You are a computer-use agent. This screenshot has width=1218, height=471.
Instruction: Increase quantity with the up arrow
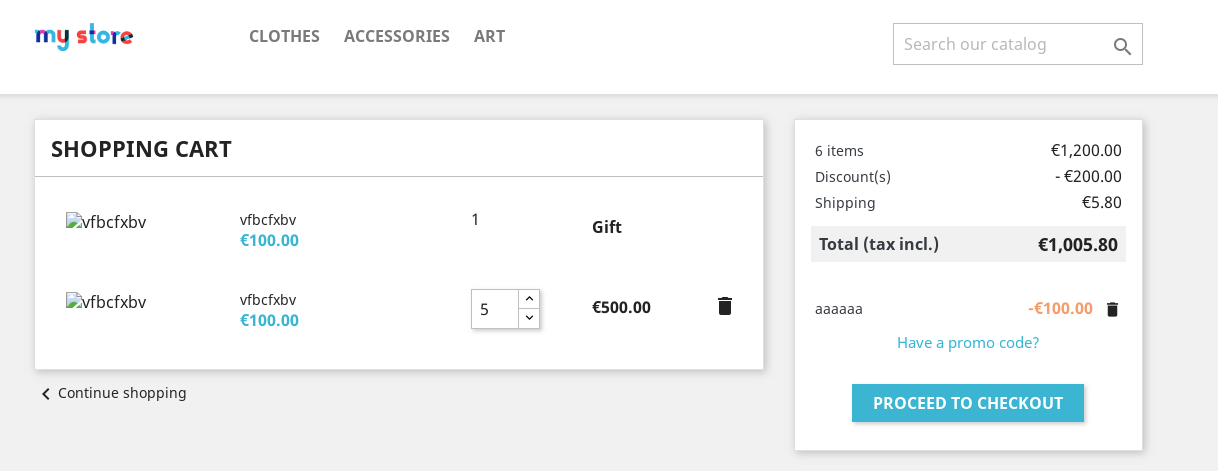coord(529,299)
